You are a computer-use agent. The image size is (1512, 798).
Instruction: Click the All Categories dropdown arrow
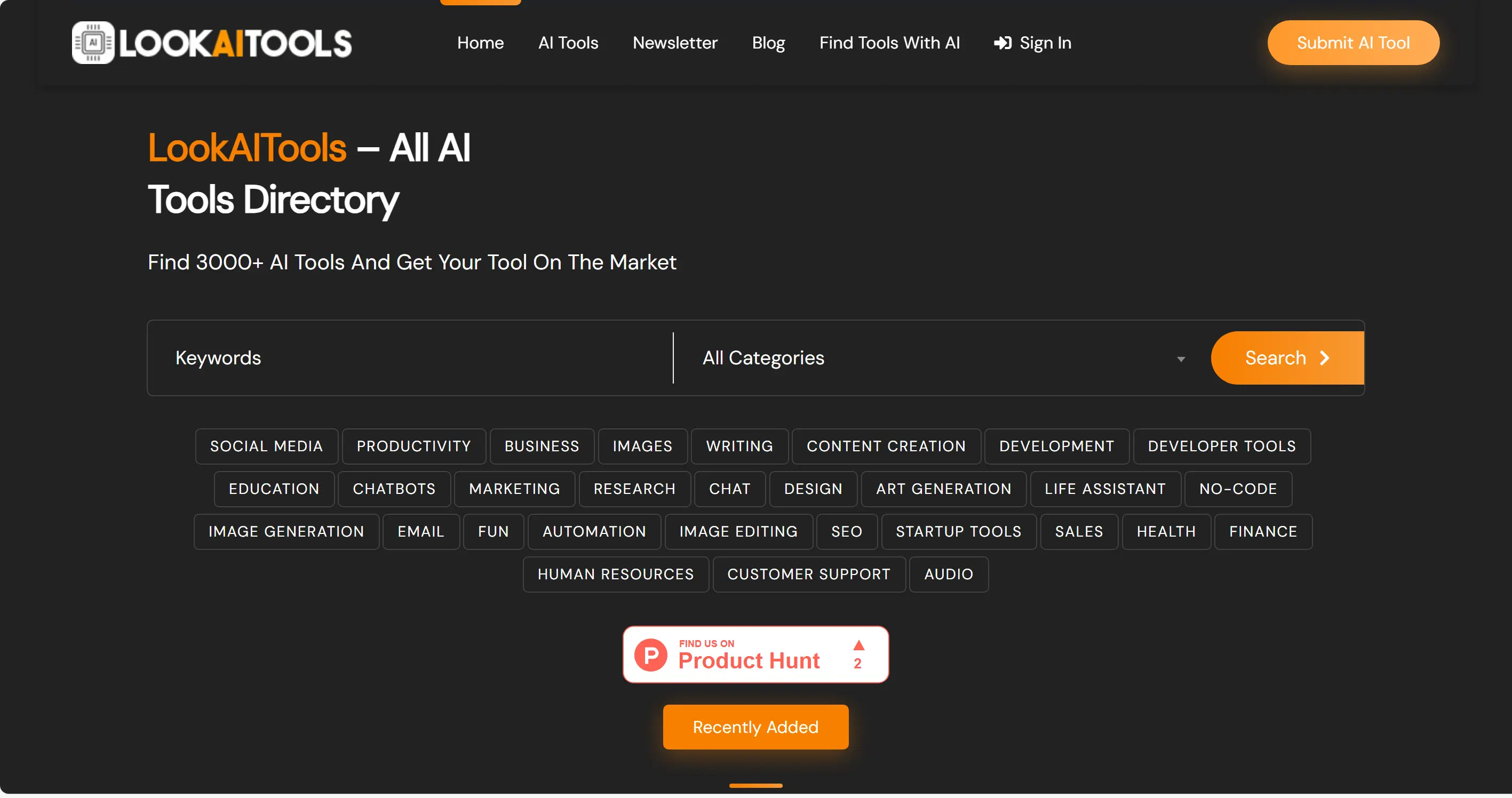1181,359
